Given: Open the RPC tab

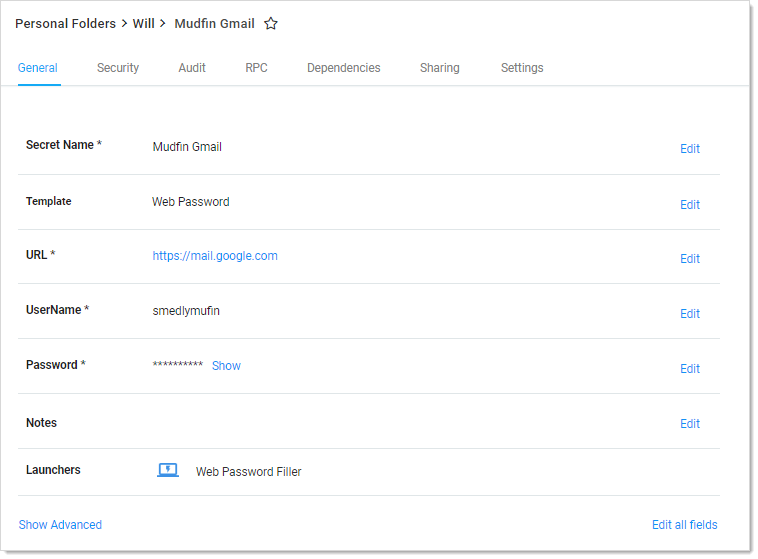Looking at the screenshot, I should [x=256, y=68].
